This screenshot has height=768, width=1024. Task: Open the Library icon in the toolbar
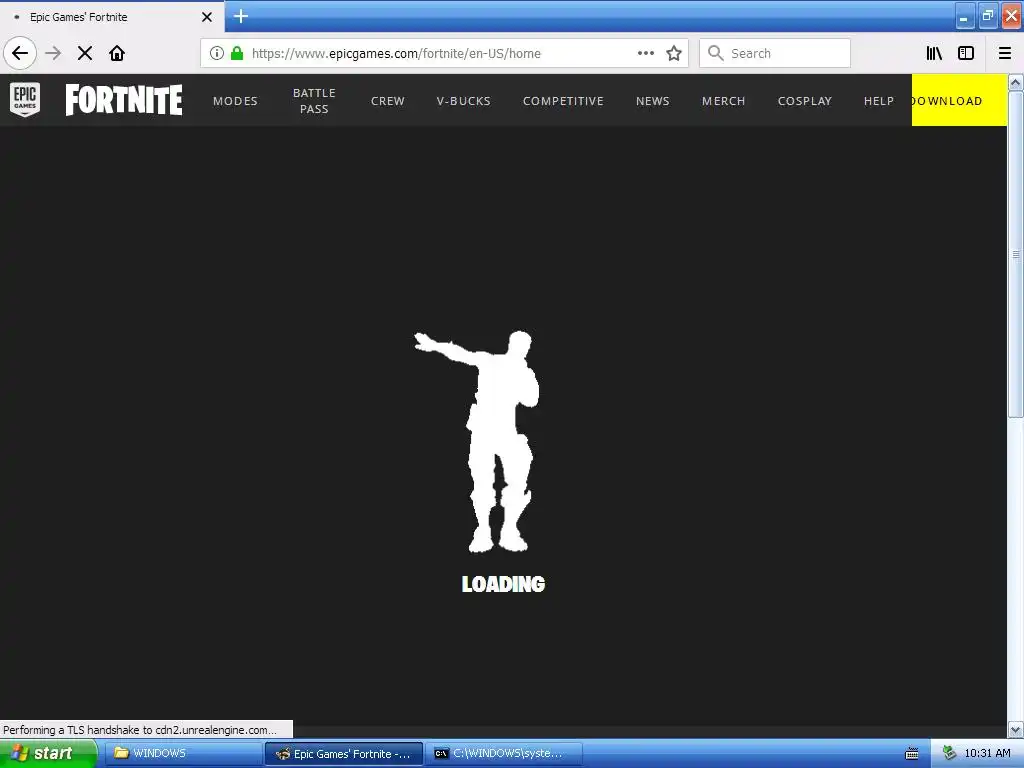[935, 53]
